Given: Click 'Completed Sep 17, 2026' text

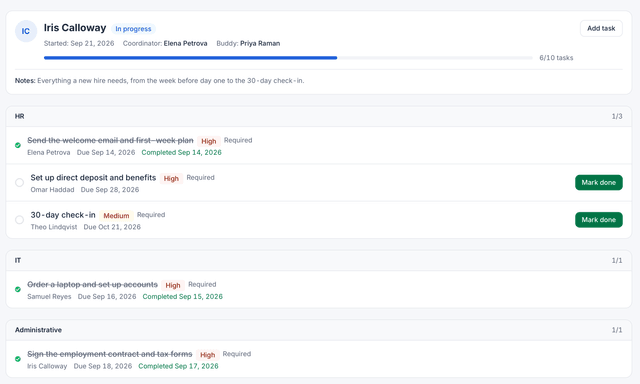Looking at the screenshot, I should tap(178, 366).
